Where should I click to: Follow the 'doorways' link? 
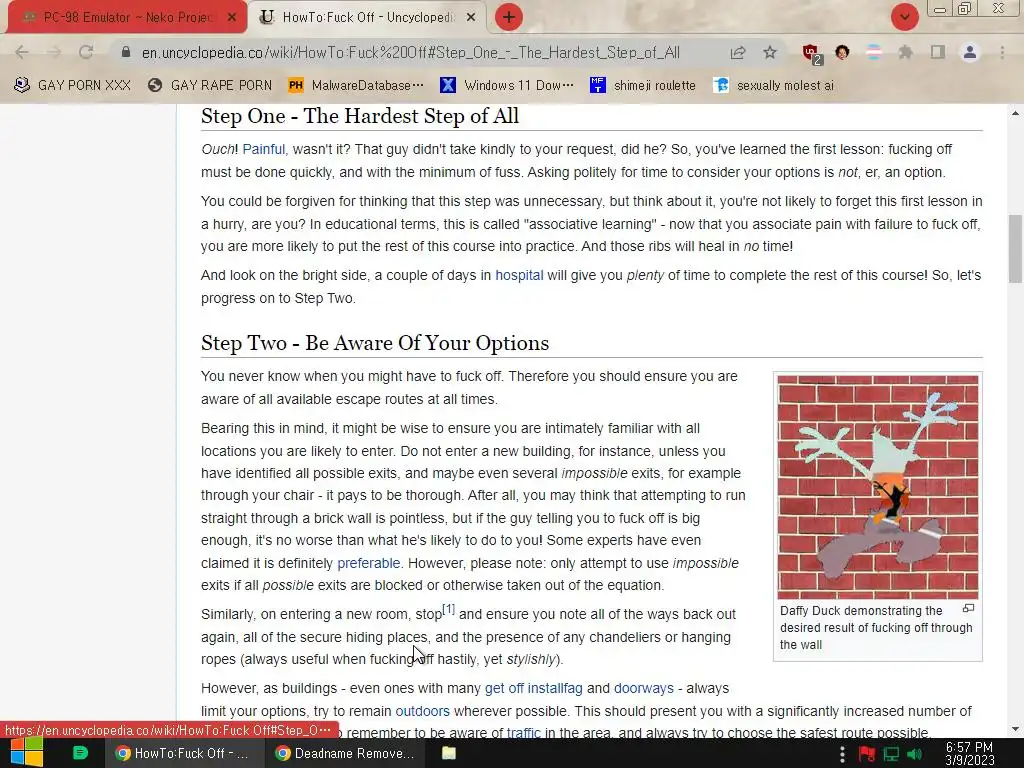(643, 689)
